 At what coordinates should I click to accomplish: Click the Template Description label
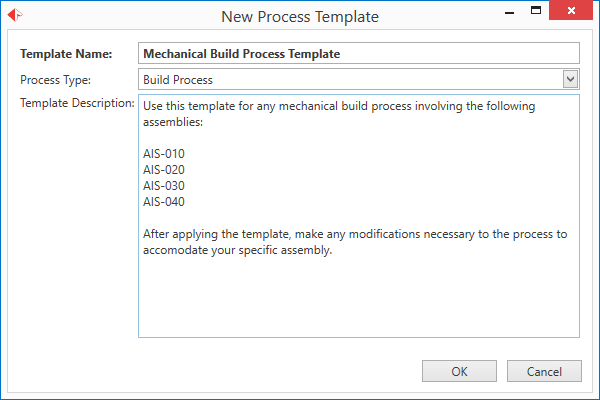coord(77,103)
